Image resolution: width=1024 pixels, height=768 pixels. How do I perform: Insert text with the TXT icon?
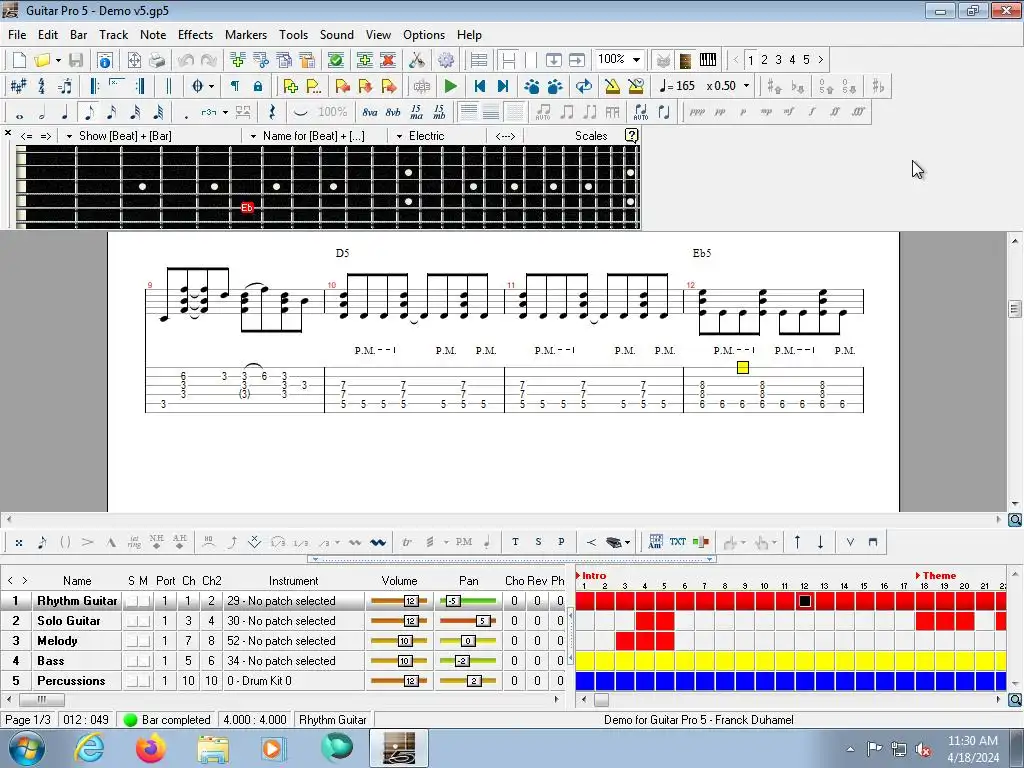click(x=678, y=541)
